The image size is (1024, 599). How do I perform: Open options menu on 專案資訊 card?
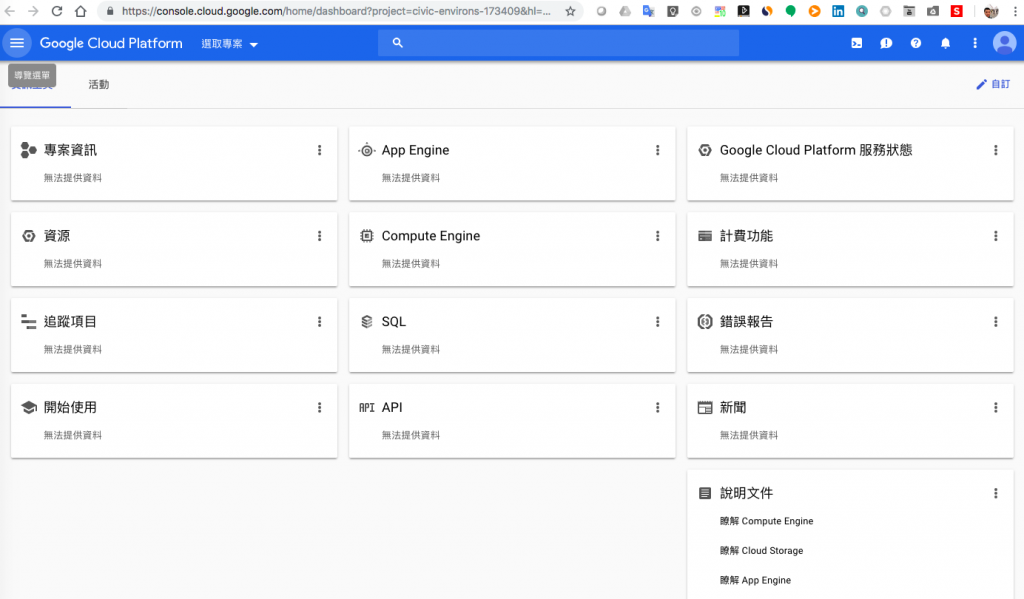tap(319, 150)
